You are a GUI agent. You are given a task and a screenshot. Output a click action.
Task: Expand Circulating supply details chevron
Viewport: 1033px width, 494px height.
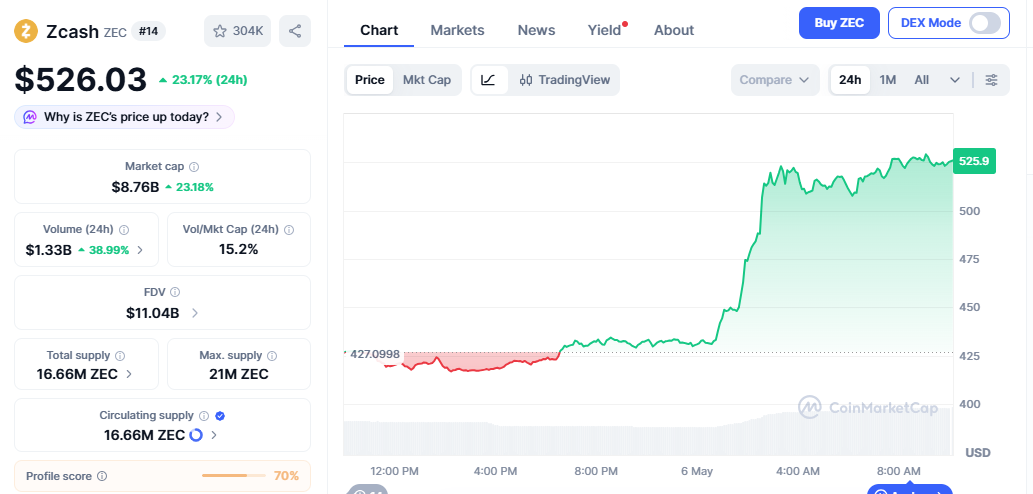click(213, 435)
